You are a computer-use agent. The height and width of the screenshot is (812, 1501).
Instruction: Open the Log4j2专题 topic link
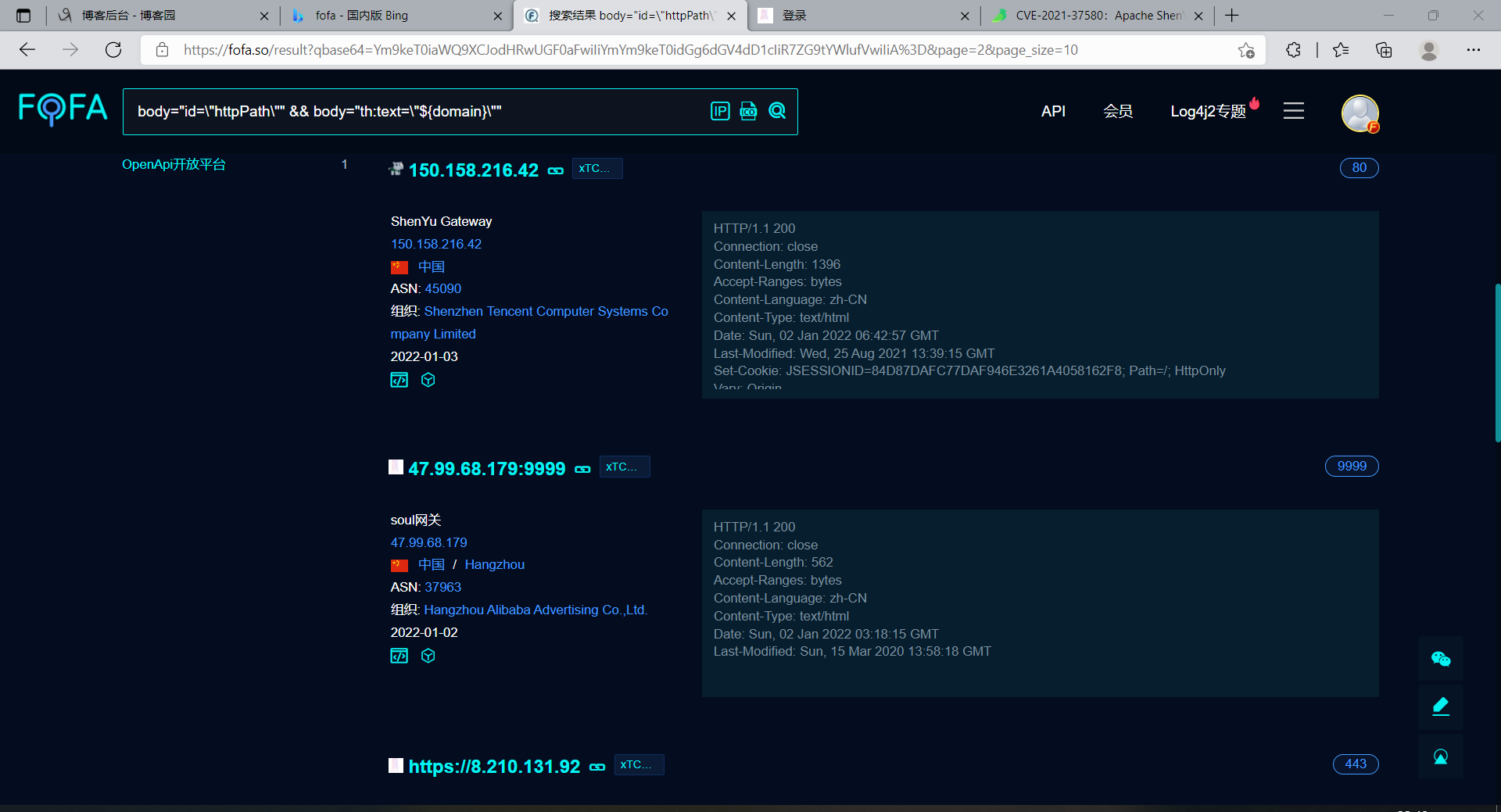1209,111
